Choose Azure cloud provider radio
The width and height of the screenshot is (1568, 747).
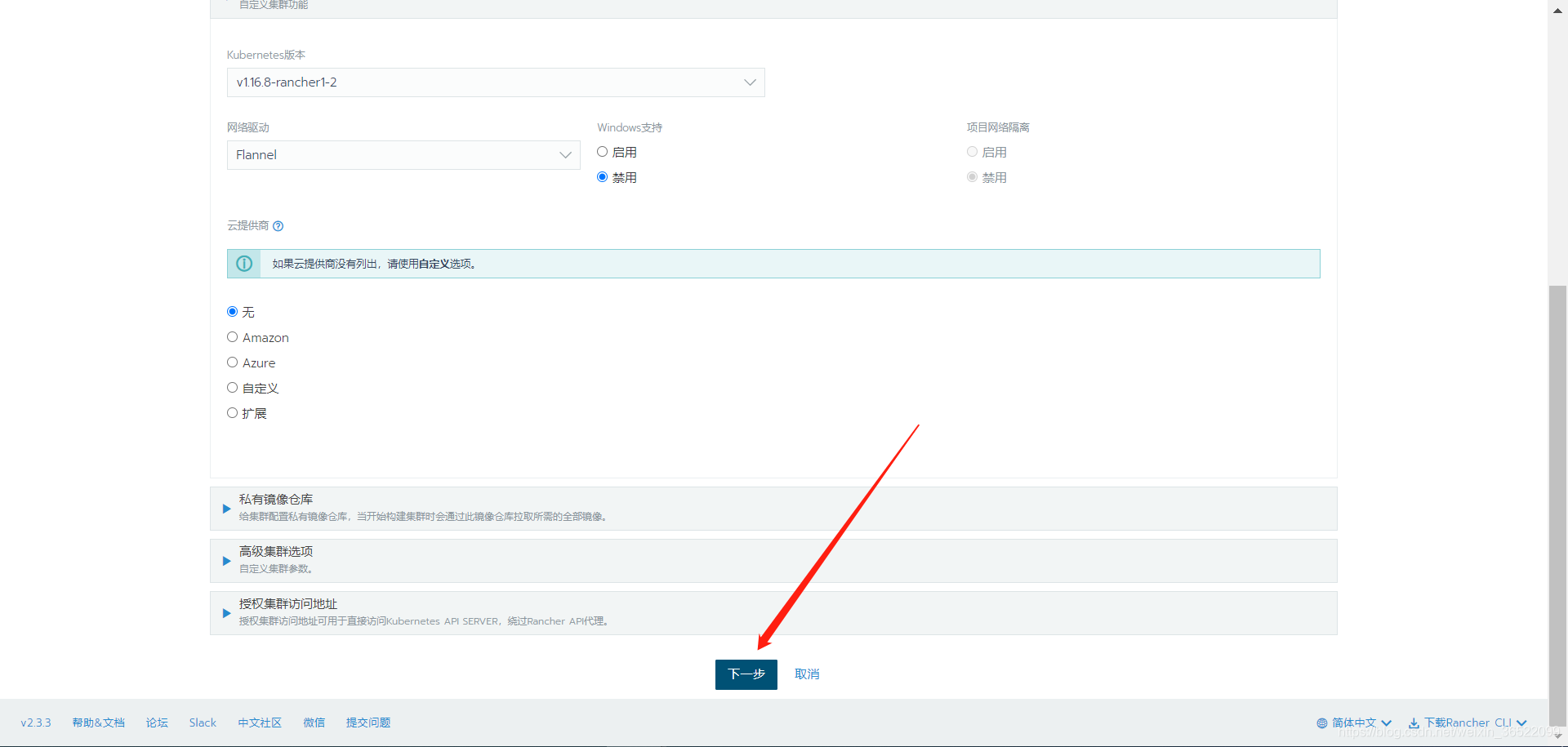pos(233,362)
